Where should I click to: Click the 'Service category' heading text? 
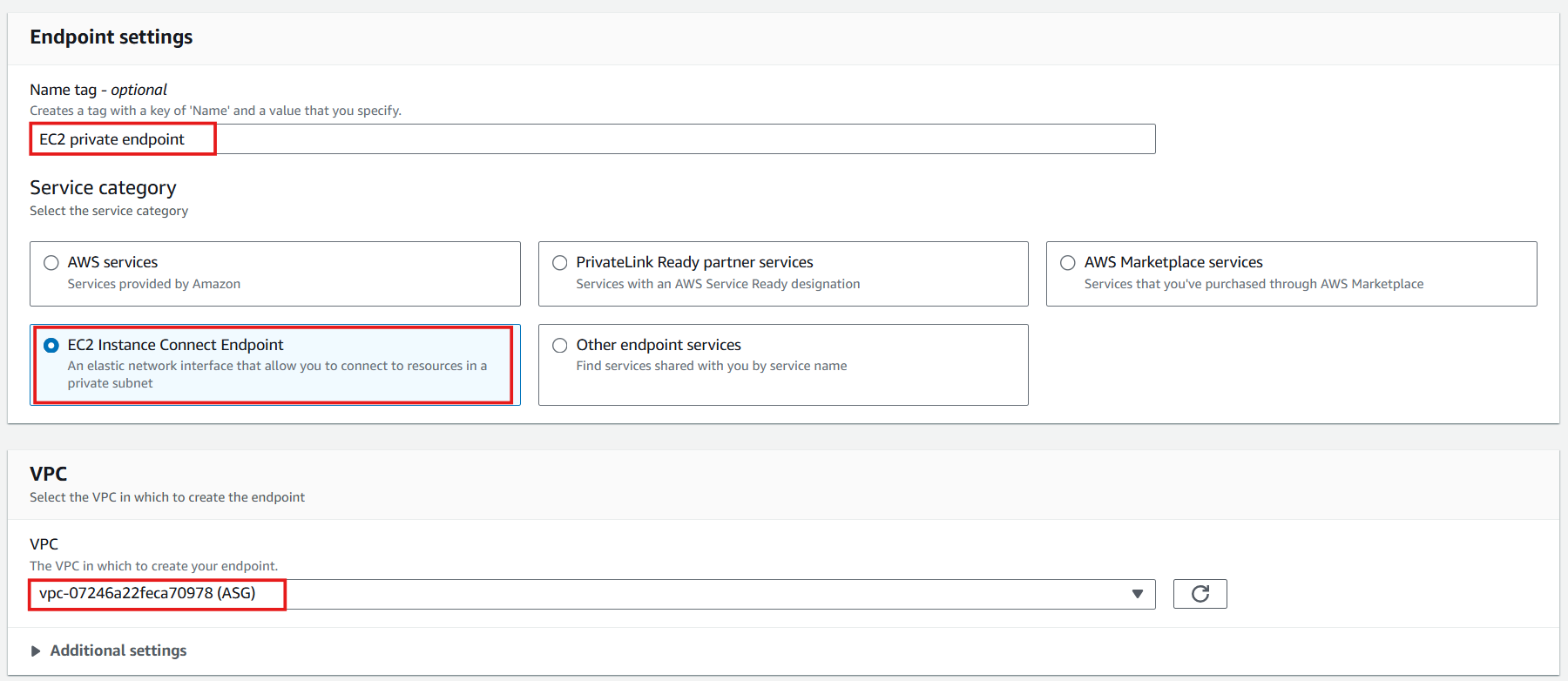103,187
